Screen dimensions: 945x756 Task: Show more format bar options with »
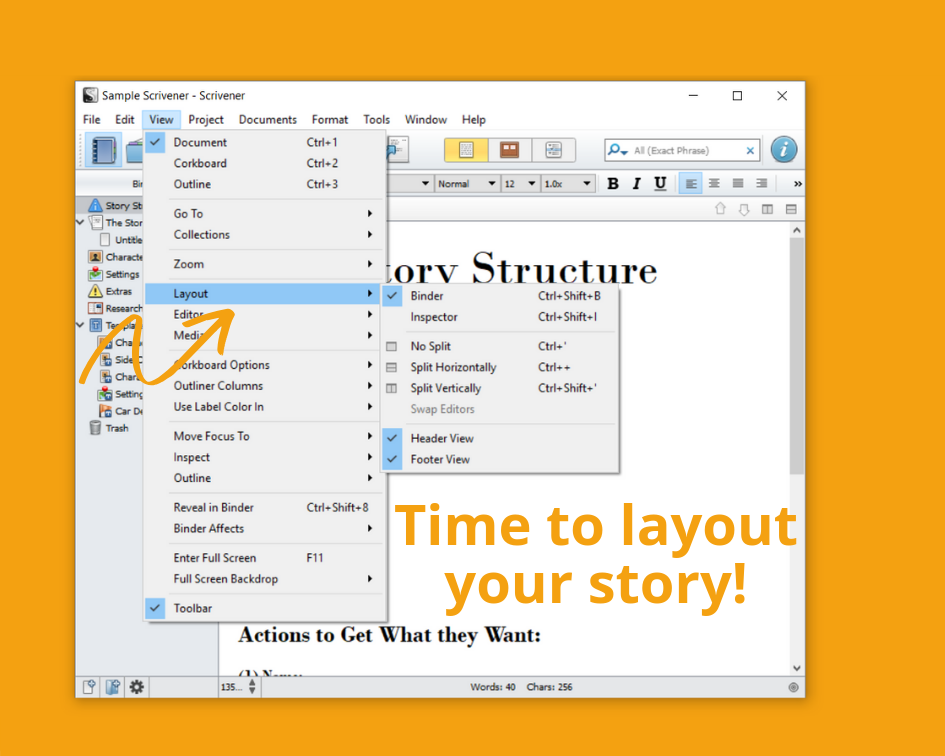click(797, 184)
